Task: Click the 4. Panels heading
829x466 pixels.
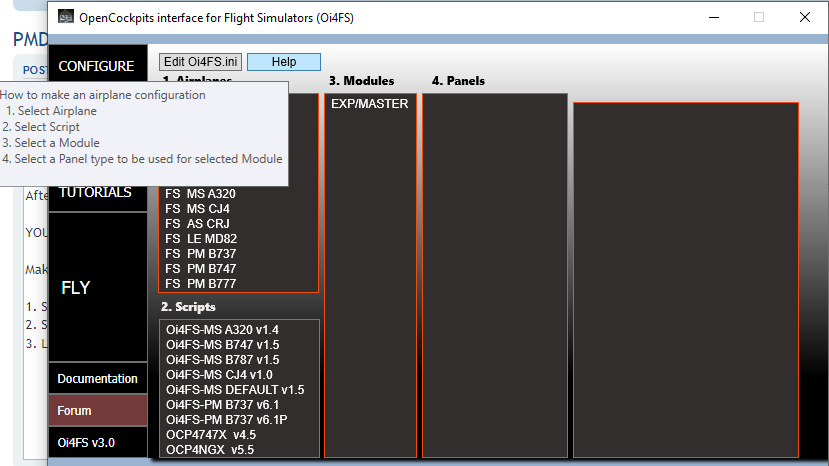Action: coord(458,81)
